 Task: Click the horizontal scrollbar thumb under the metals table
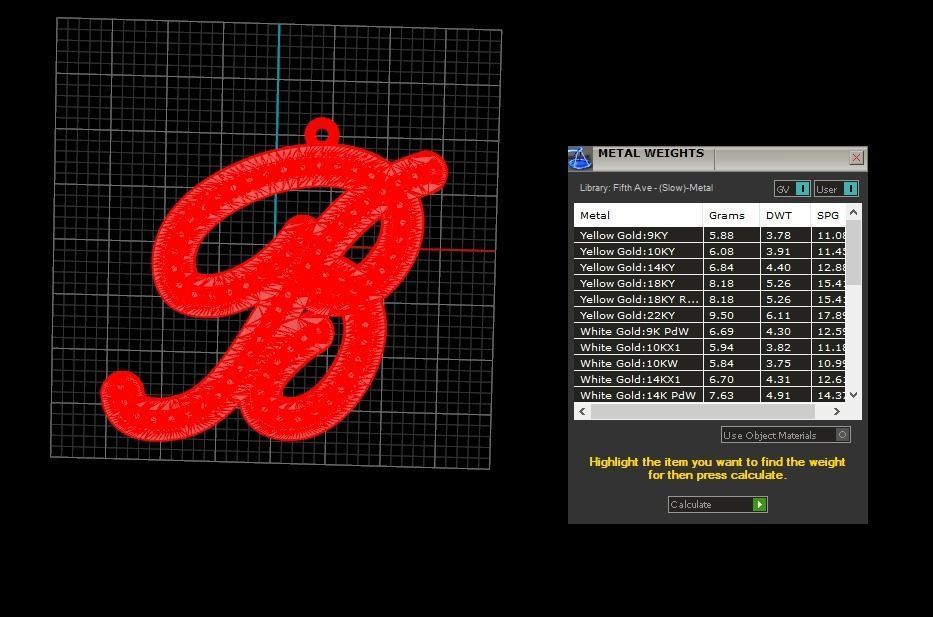tap(703, 411)
